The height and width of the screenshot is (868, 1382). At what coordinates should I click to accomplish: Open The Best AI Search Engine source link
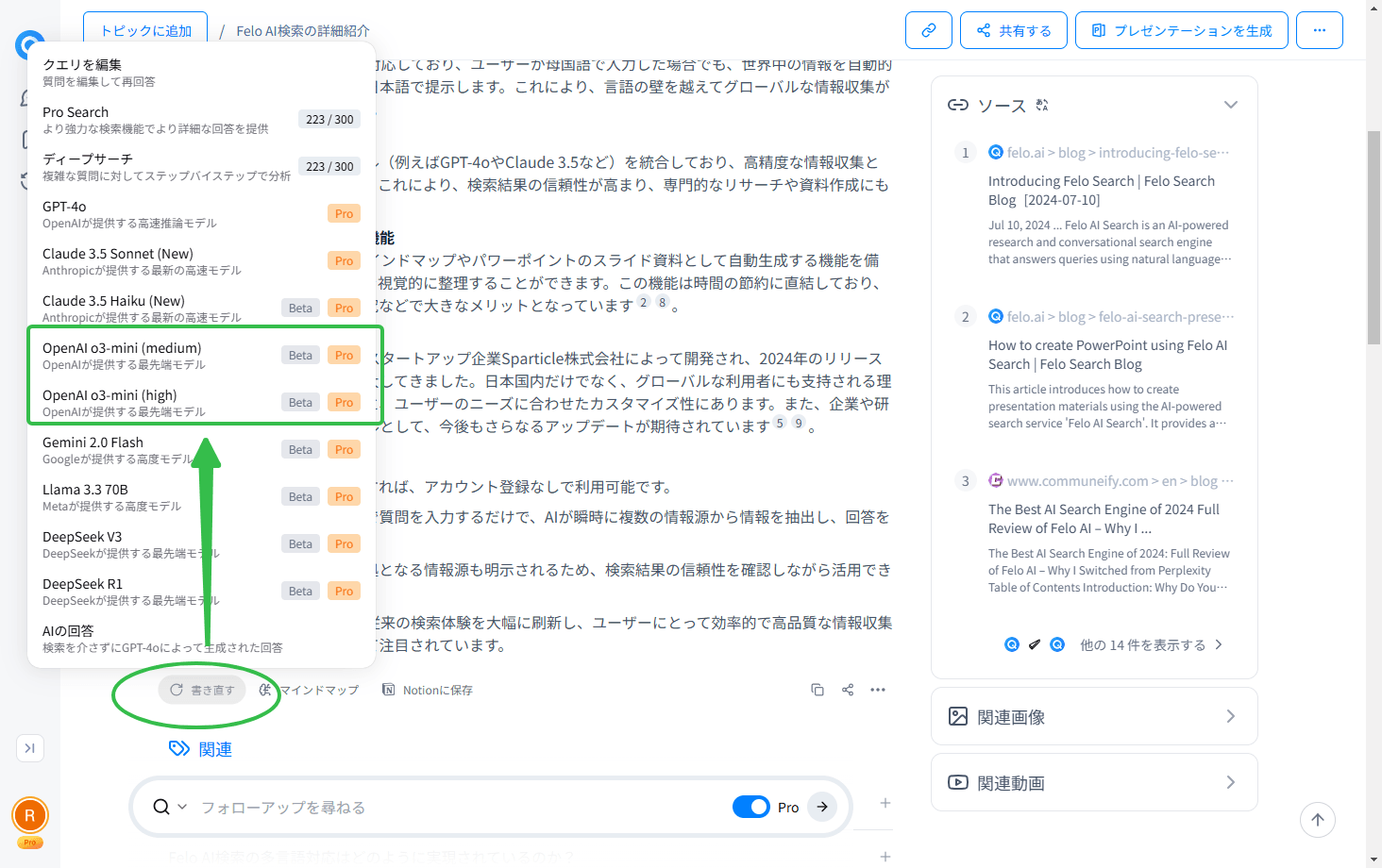pos(1104,518)
